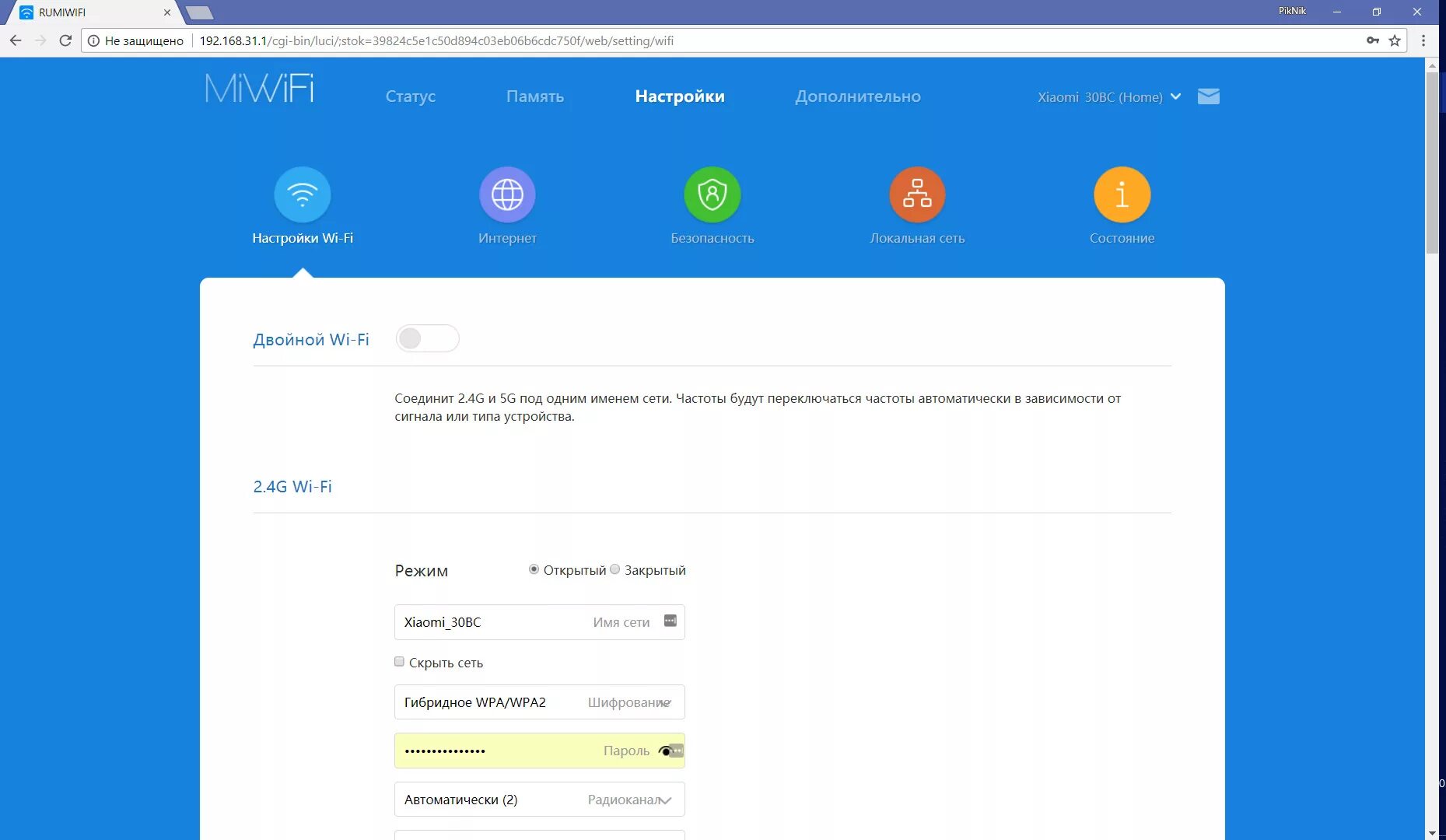Screen dimensions: 1446x840
Task: Bookmark this page with the star
Action: point(1395,40)
